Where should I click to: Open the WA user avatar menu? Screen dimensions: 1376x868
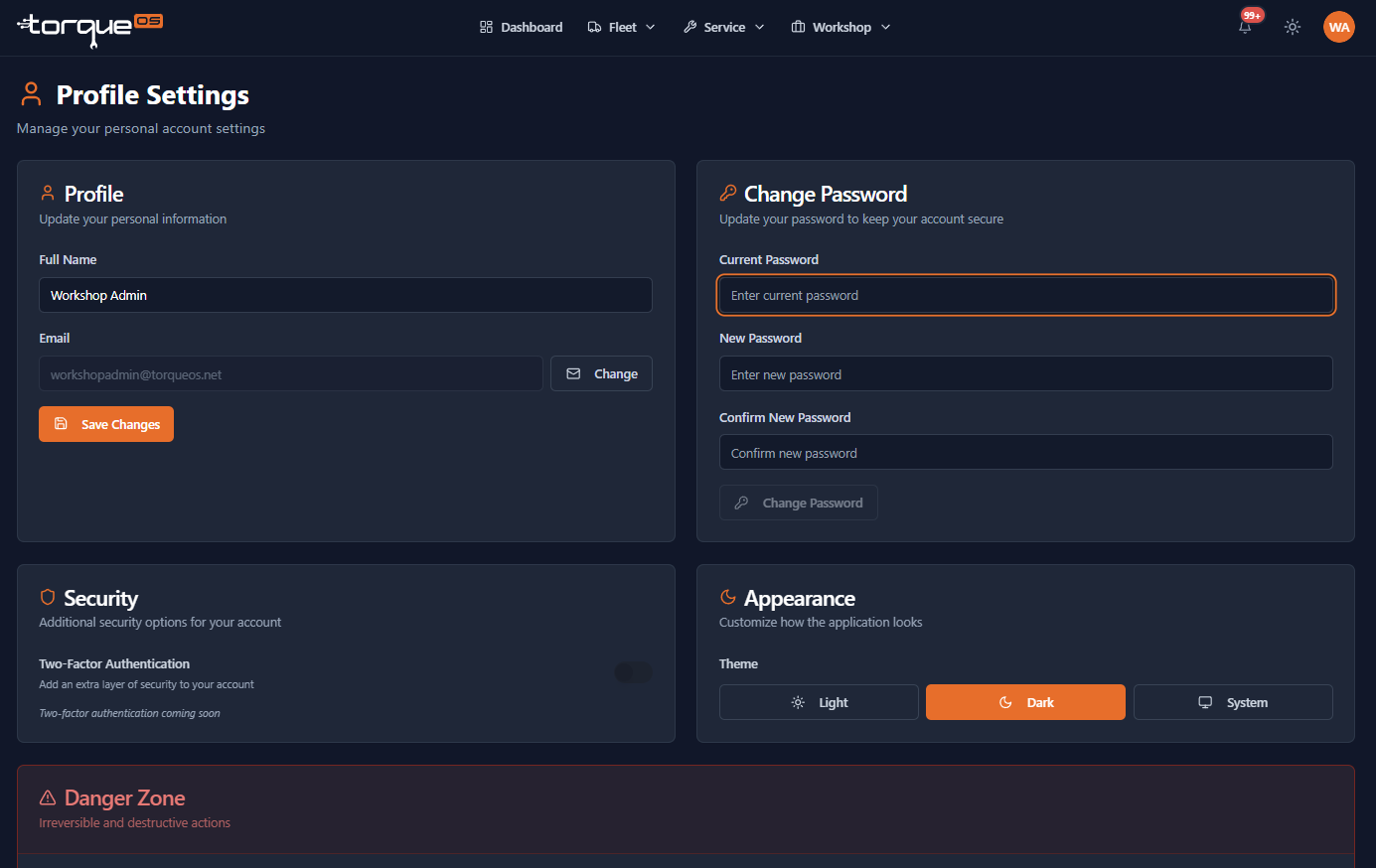(1339, 27)
